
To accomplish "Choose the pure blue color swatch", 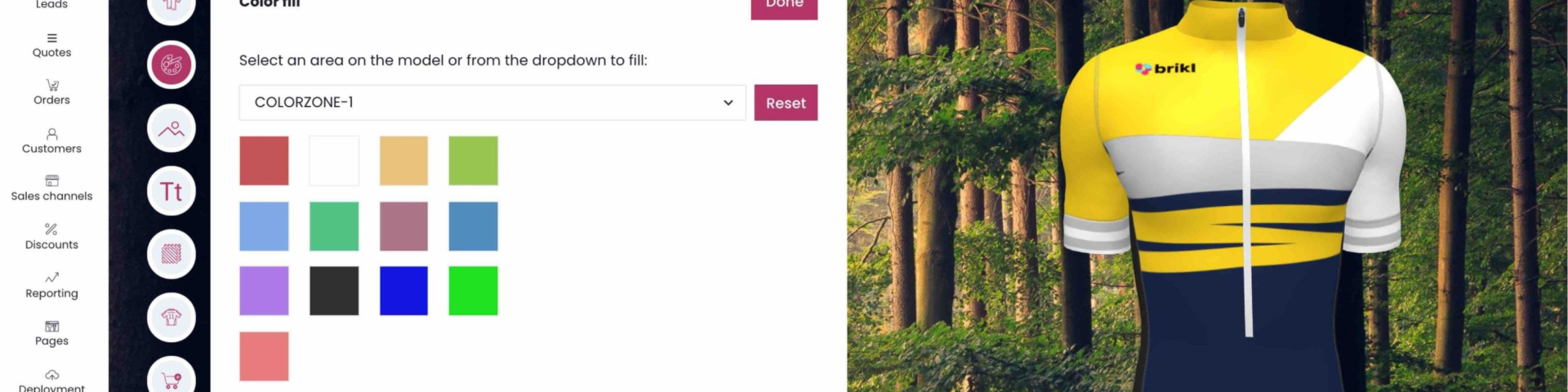I will point(403,291).
